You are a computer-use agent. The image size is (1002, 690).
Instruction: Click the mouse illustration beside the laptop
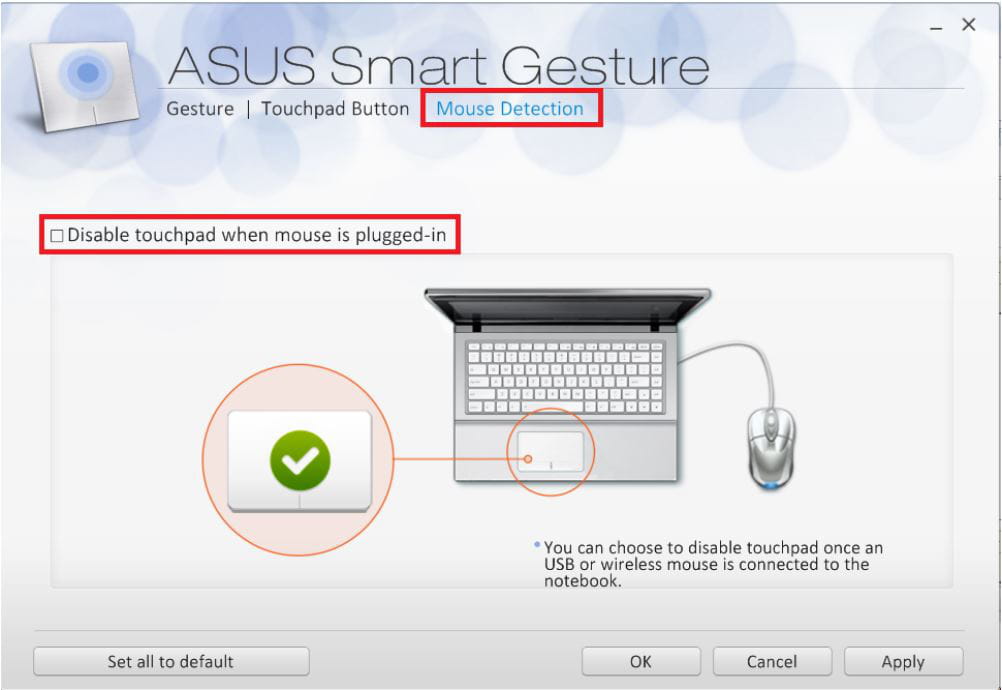(771, 448)
